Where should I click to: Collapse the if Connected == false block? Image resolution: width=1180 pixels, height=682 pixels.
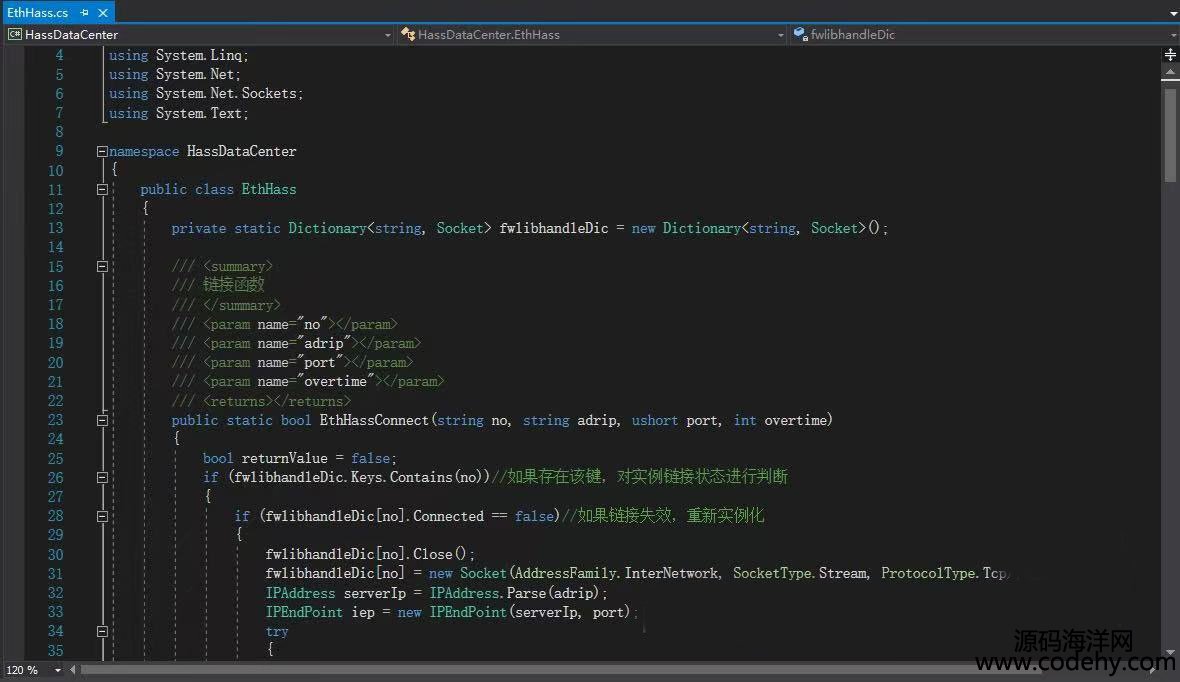(102, 516)
